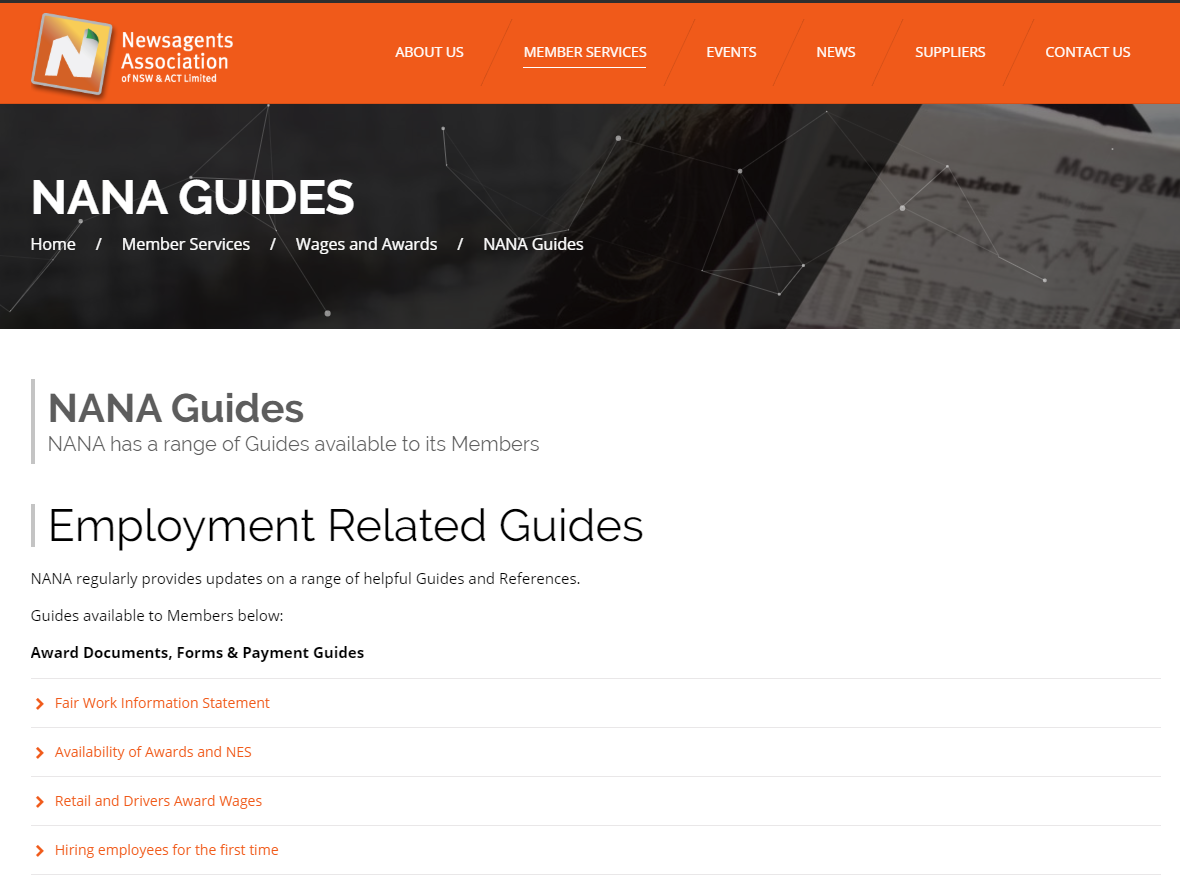Click the 'NANA regularly provides updates' sentence
Image resolution: width=1180 pixels, height=877 pixels.
[306, 579]
